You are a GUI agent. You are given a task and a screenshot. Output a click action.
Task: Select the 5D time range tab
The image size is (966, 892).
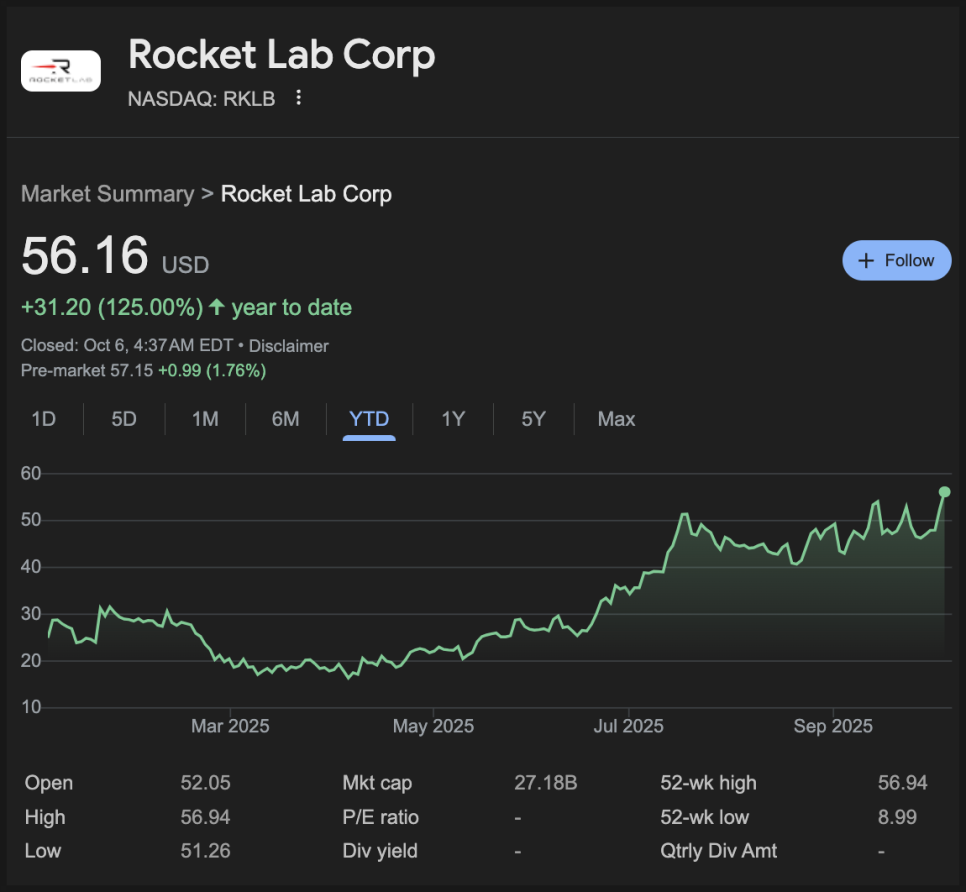[124, 419]
